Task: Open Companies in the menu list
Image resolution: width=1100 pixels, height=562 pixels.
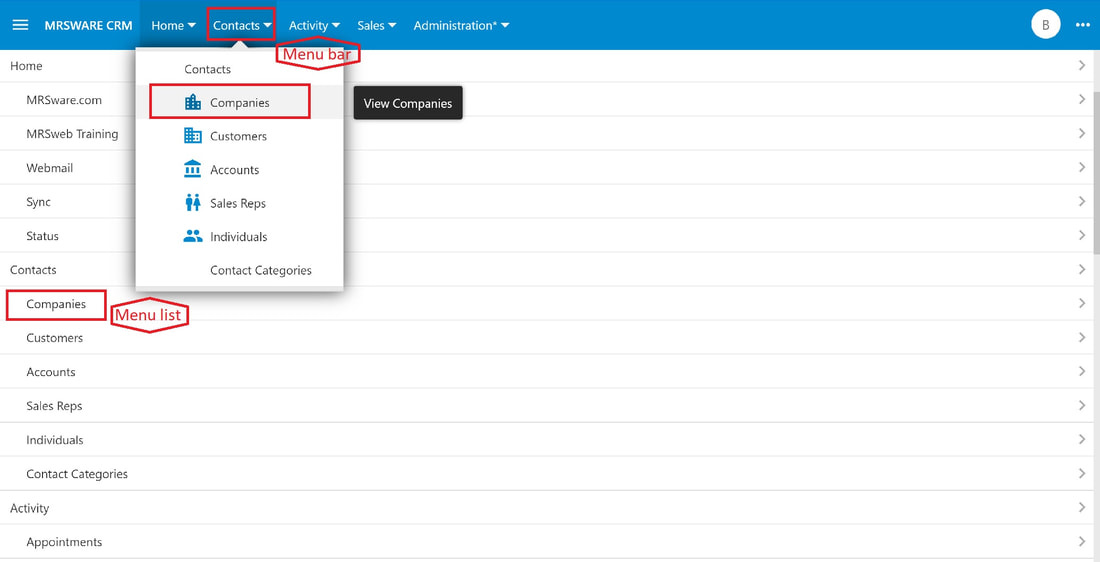Action: [x=56, y=304]
